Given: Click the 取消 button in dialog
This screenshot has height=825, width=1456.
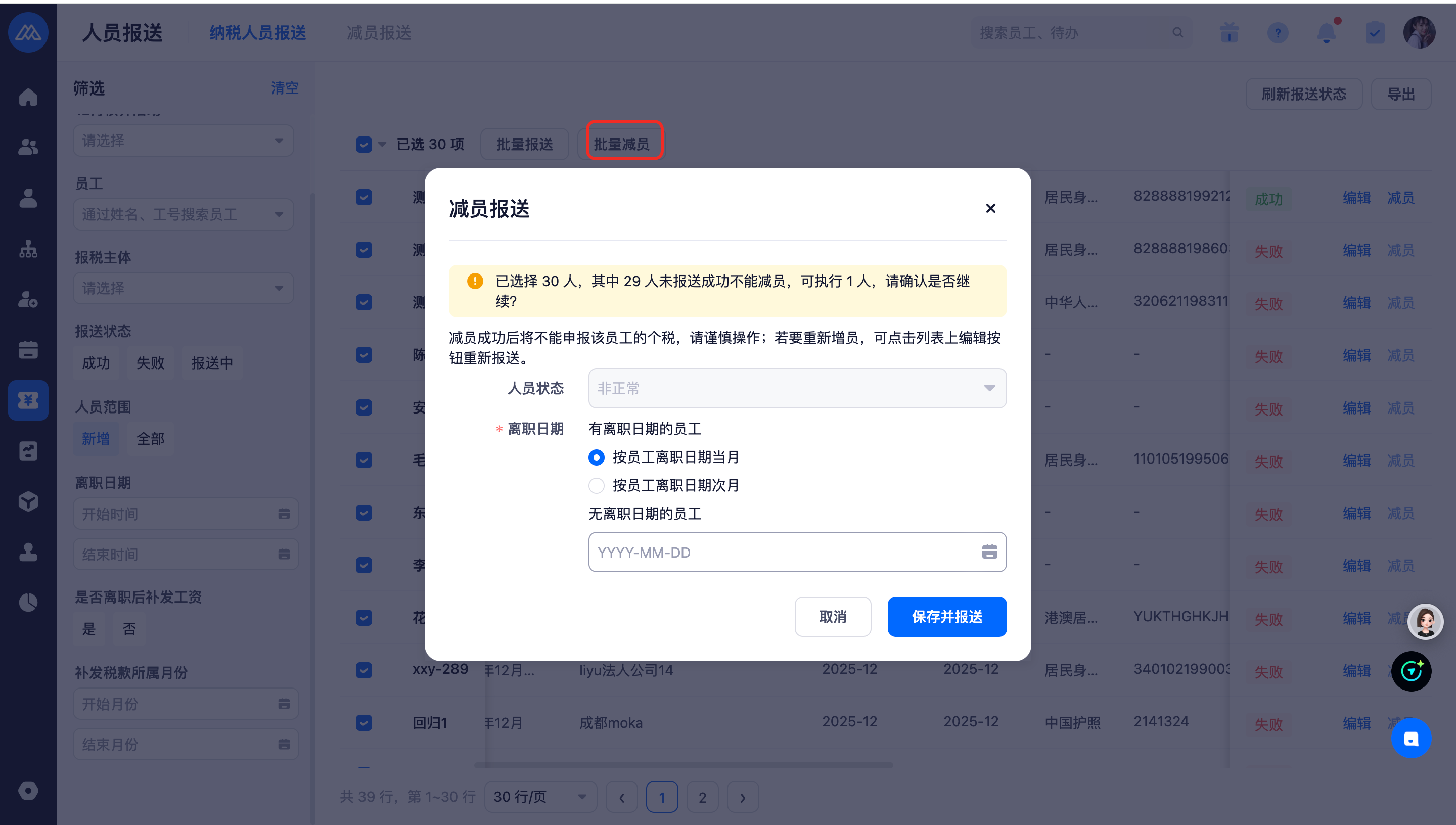Looking at the screenshot, I should point(832,617).
